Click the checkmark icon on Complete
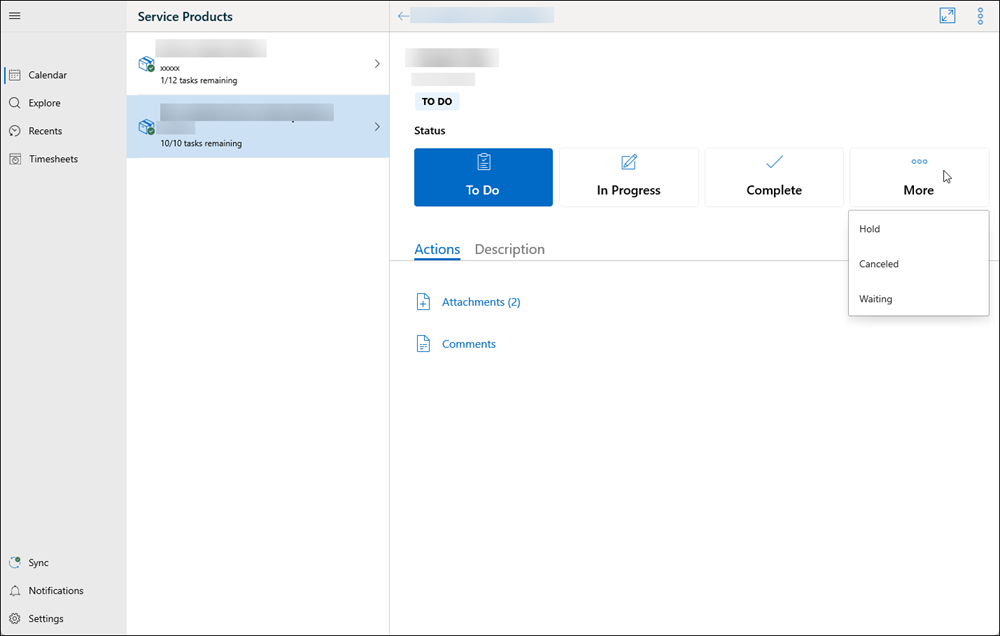This screenshot has height=636, width=1000. [x=774, y=162]
